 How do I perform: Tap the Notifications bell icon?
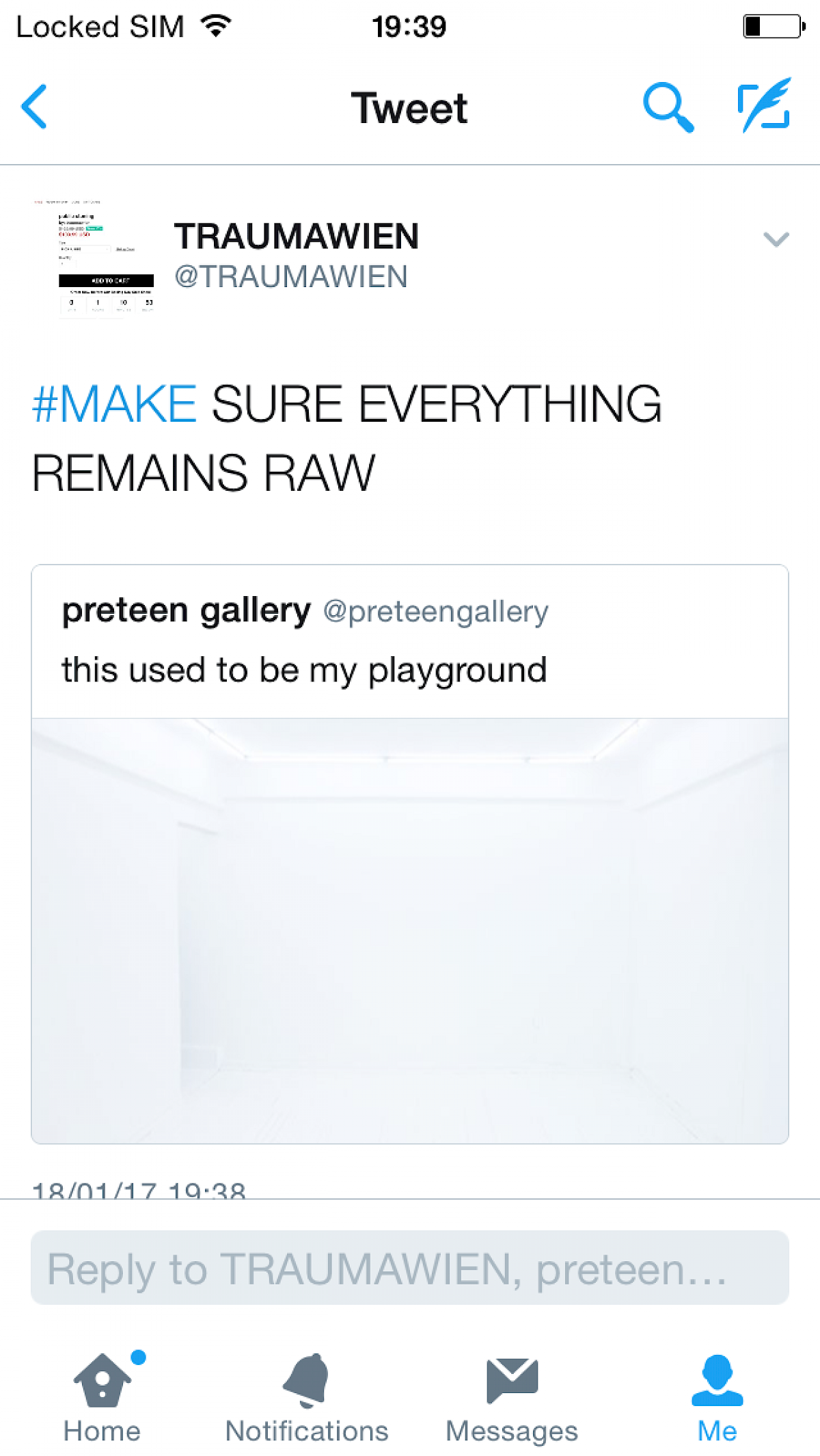click(x=307, y=1379)
